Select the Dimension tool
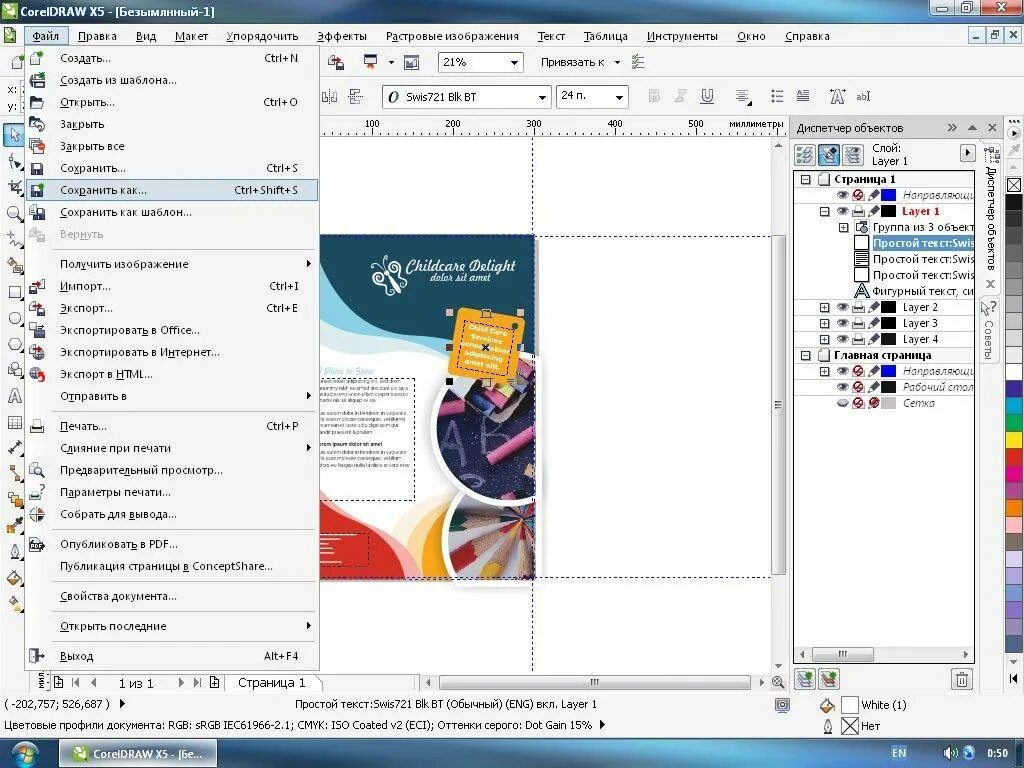The width and height of the screenshot is (1024, 768). pos(14,448)
